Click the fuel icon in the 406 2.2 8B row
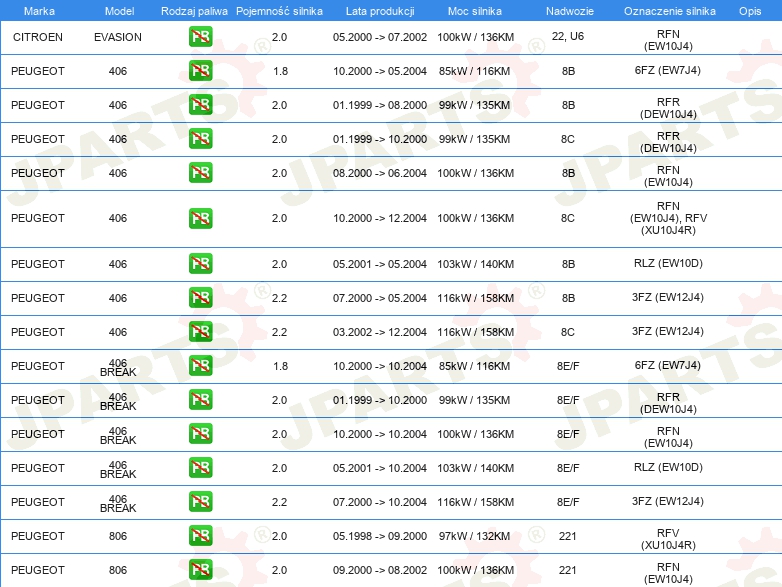The width and height of the screenshot is (782, 587). click(200, 298)
